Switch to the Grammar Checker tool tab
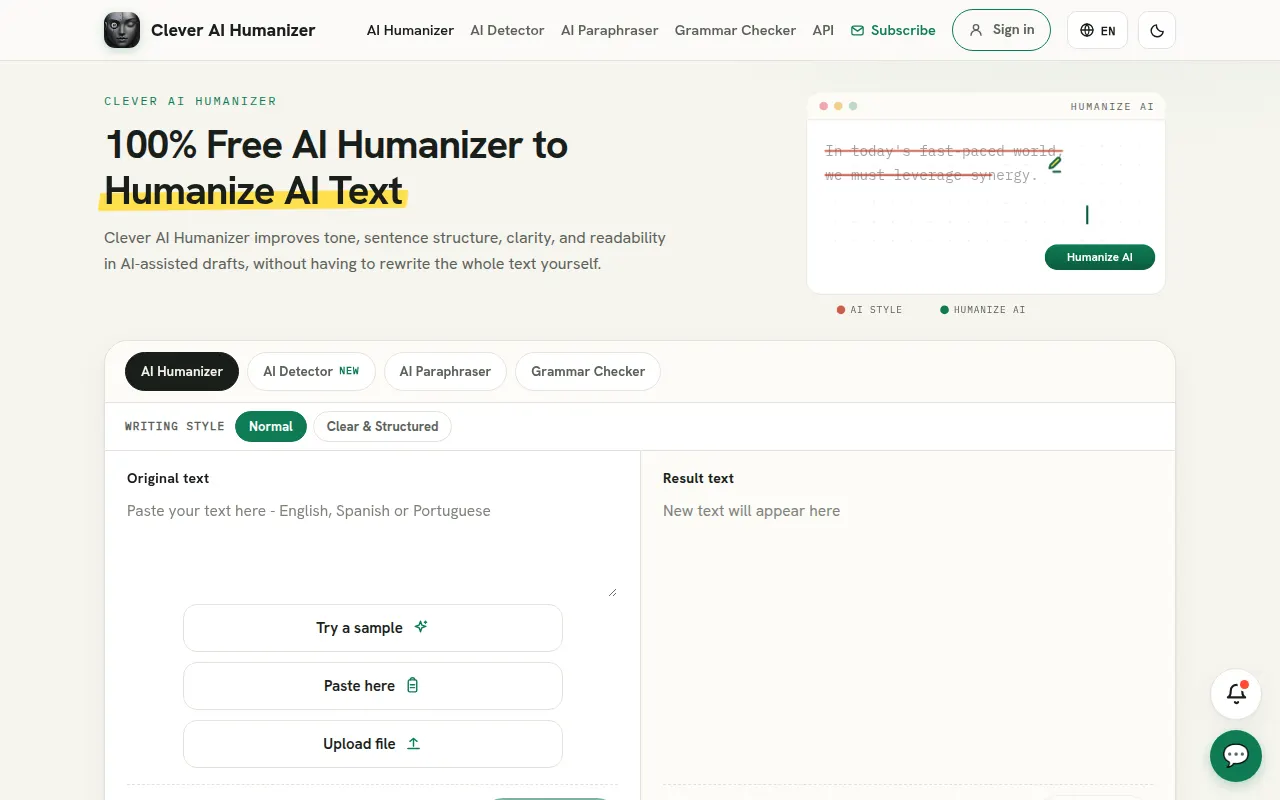 coord(588,371)
